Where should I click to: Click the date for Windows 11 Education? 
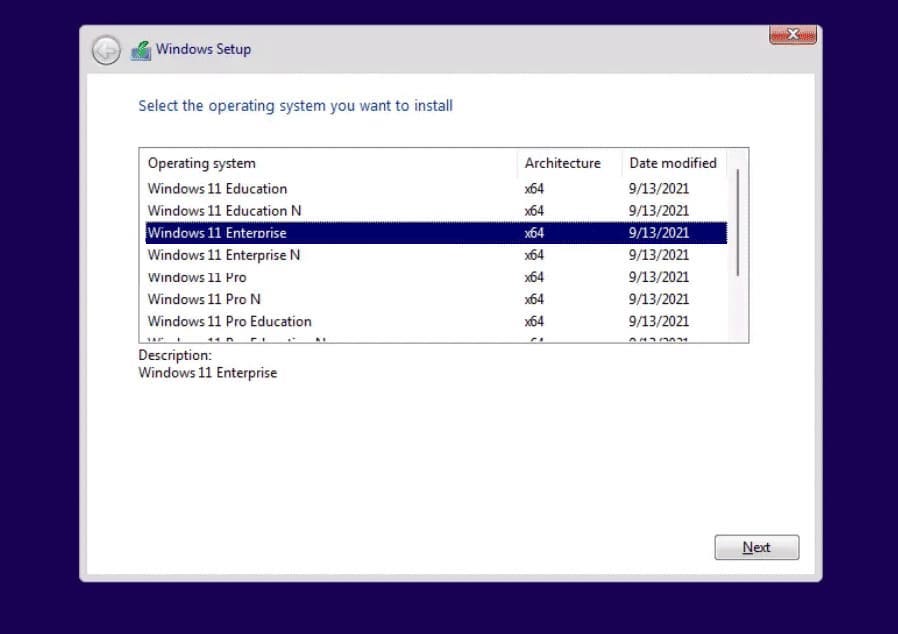pyautogui.click(x=658, y=189)
